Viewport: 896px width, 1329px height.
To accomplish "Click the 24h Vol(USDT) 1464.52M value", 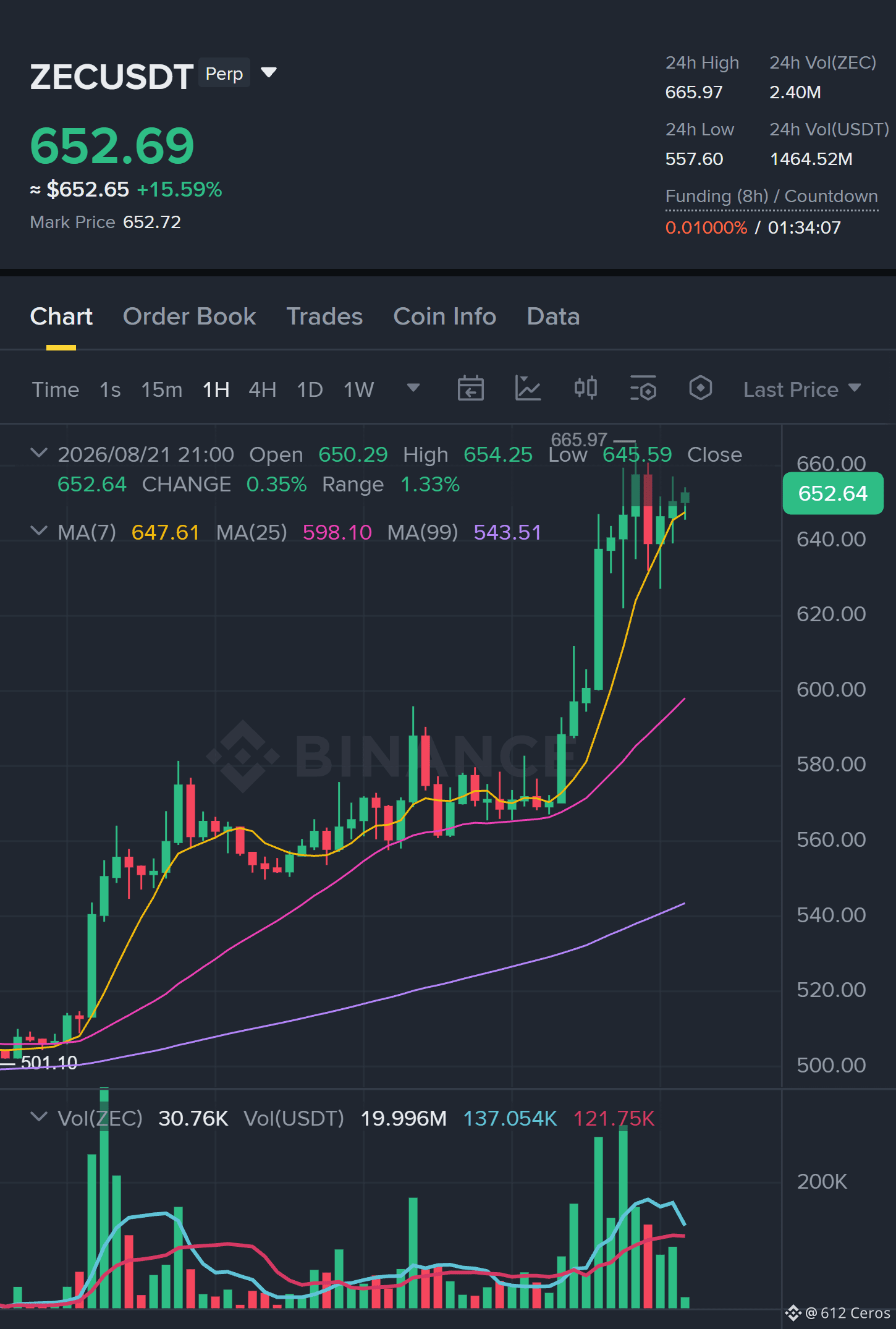I will coord(811,159).
